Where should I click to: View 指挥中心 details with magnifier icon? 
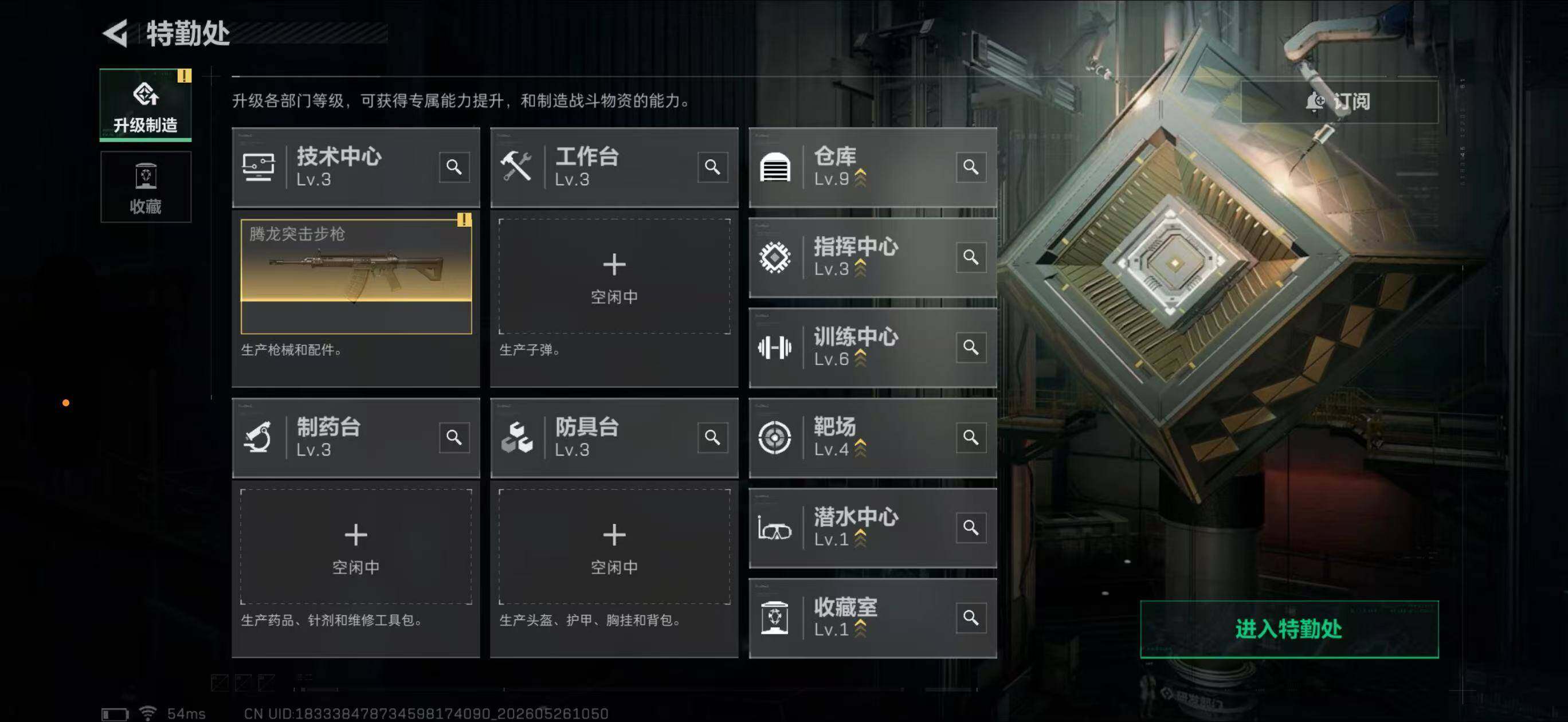[x=971, y=257]
